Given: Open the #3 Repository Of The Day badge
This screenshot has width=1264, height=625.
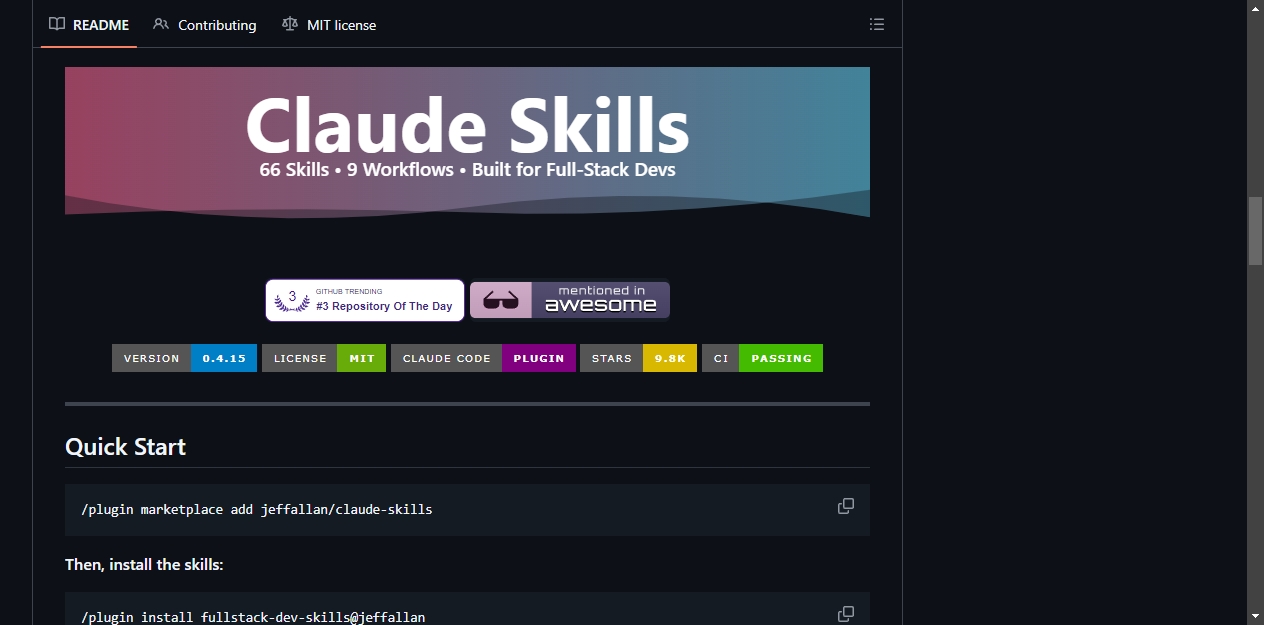Looking at the screenshot, I should pyautogui.click(x=365, y=300).
